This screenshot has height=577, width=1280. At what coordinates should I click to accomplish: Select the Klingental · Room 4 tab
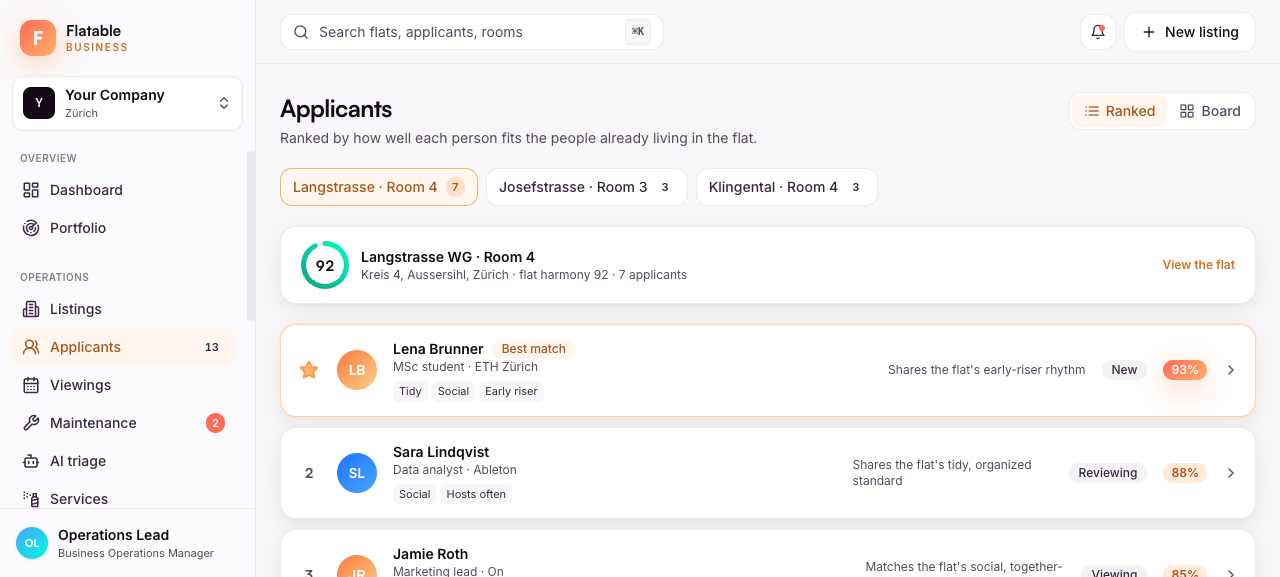(787, 187)
